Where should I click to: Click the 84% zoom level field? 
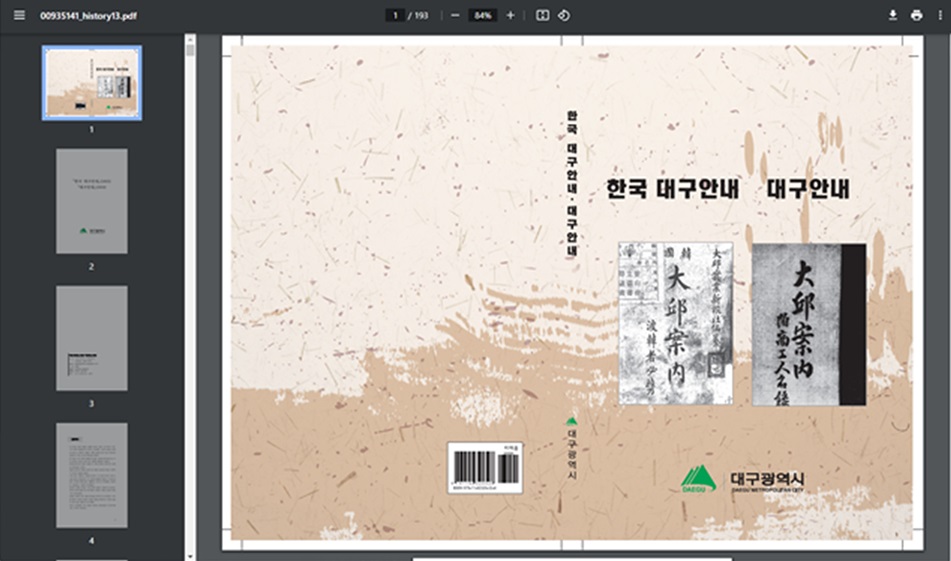tap(483, 16)
